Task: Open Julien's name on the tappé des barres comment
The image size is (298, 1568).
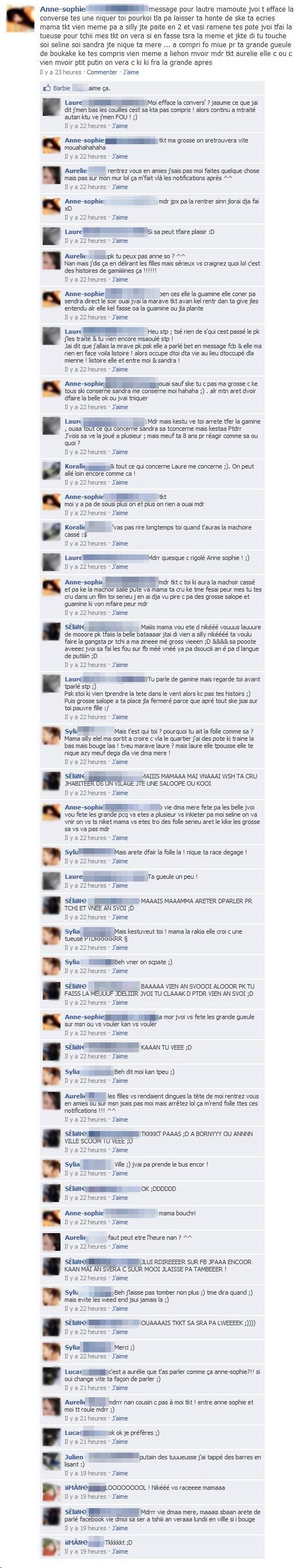Action: coord(74,1457)
